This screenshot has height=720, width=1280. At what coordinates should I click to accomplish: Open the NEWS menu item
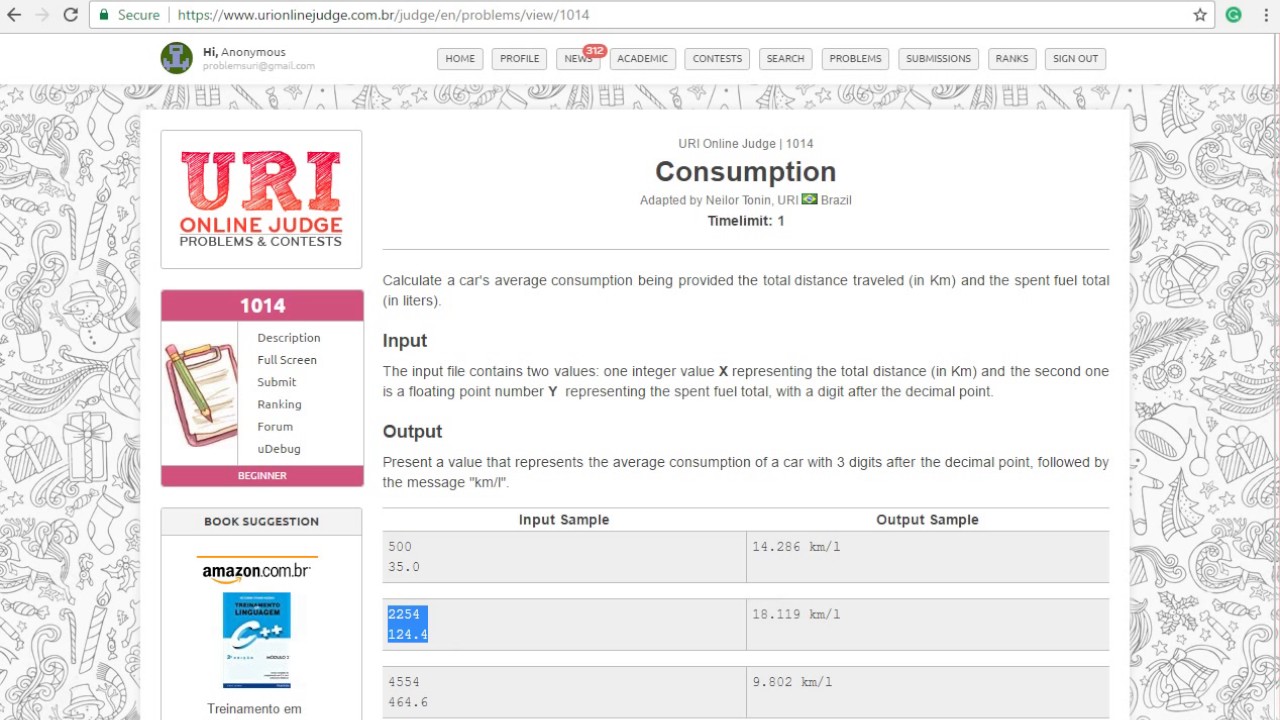tap(578, 58)
